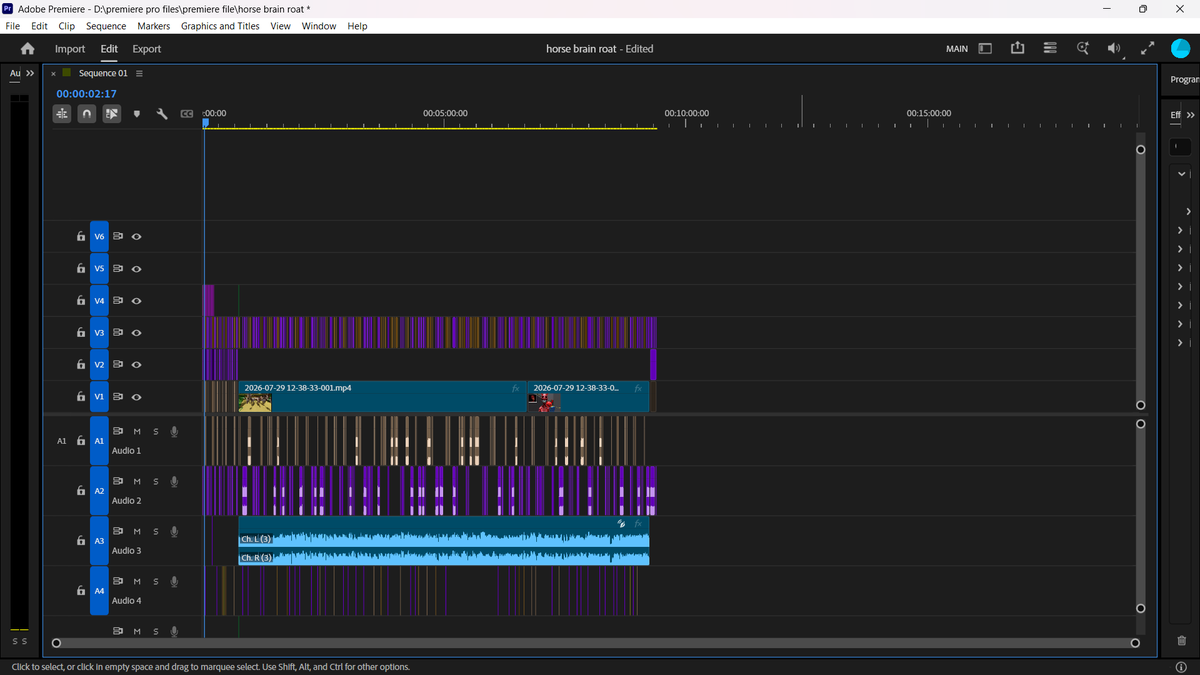Lock track V6 with padlock toggle
This screenshot has width=1200, height=675.
point(81,237)
